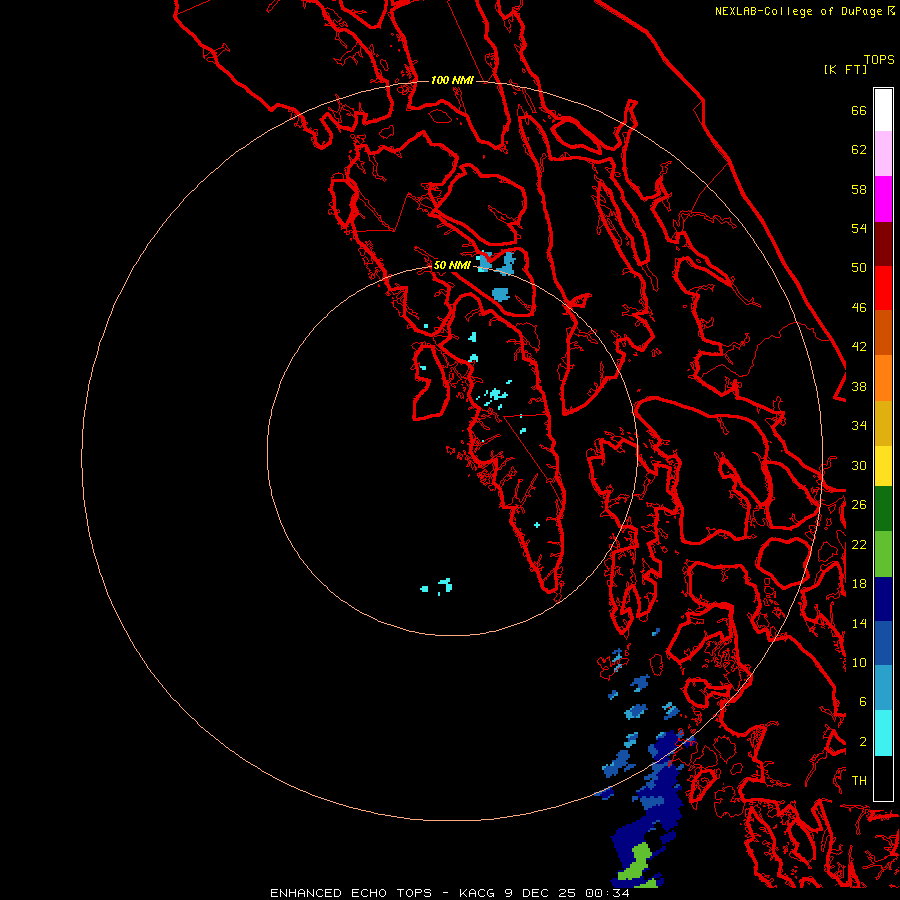
Task: Click the orange 38 kft legend swatch
Action: [883, 378]
